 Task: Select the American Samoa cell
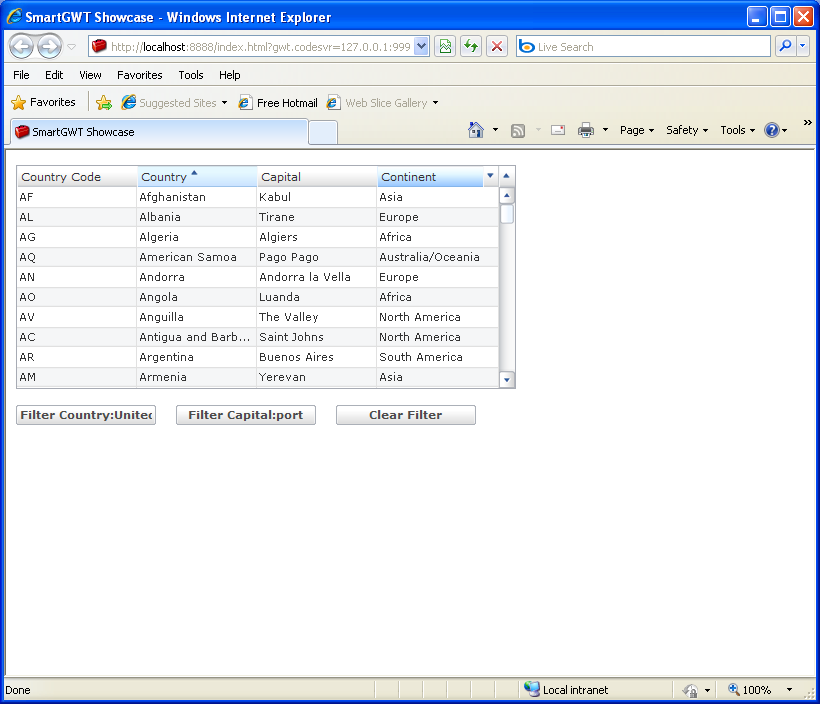pos(197,257)
